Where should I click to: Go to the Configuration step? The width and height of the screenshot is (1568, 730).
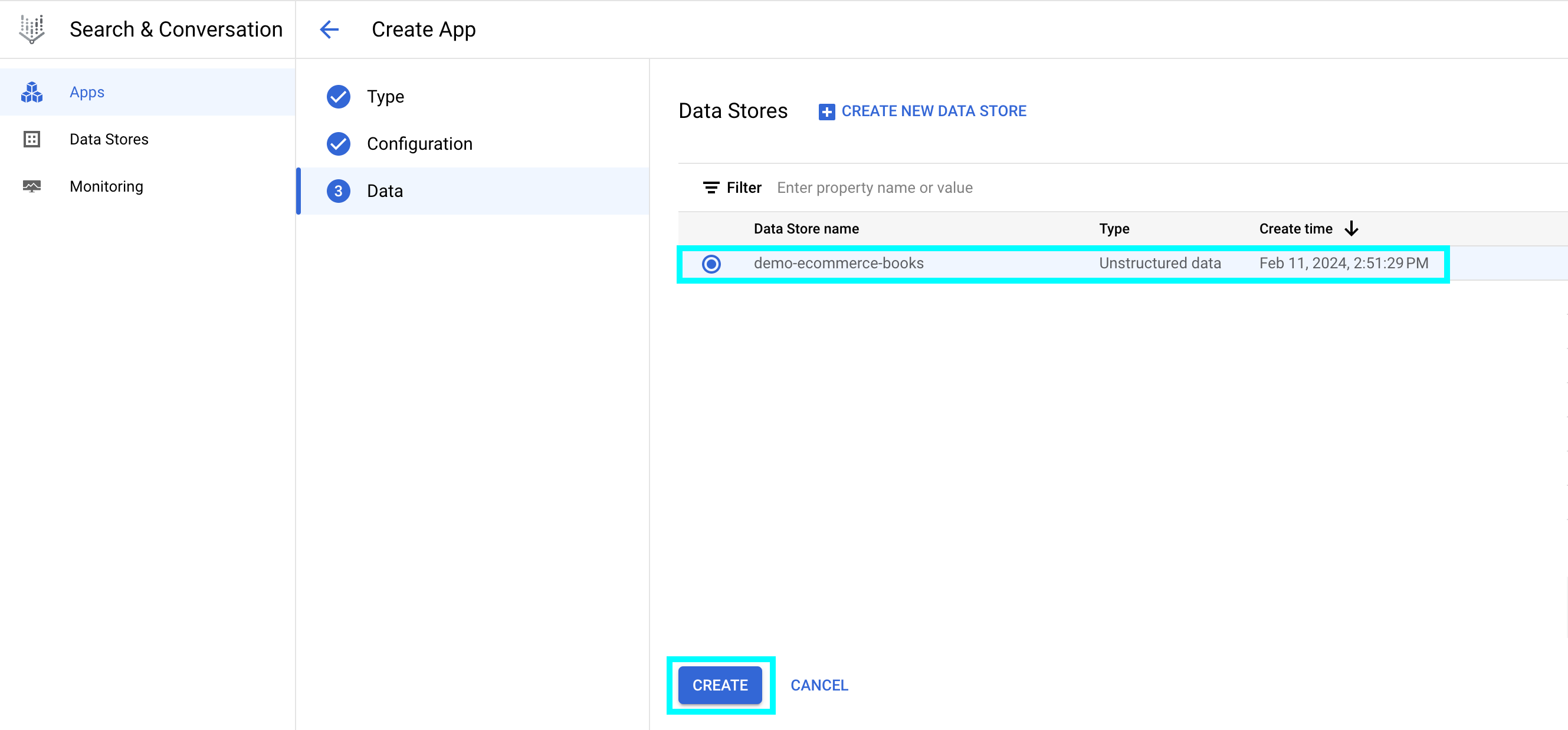pos(419,143)
